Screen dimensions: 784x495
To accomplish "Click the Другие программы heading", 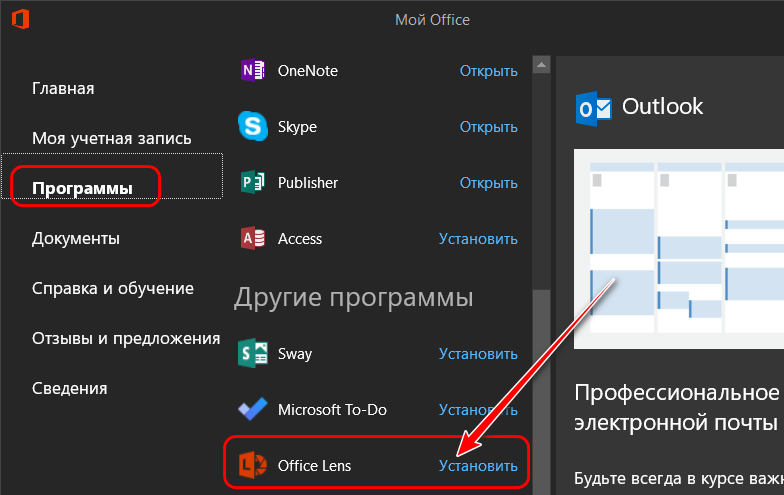I will point(353,298).
